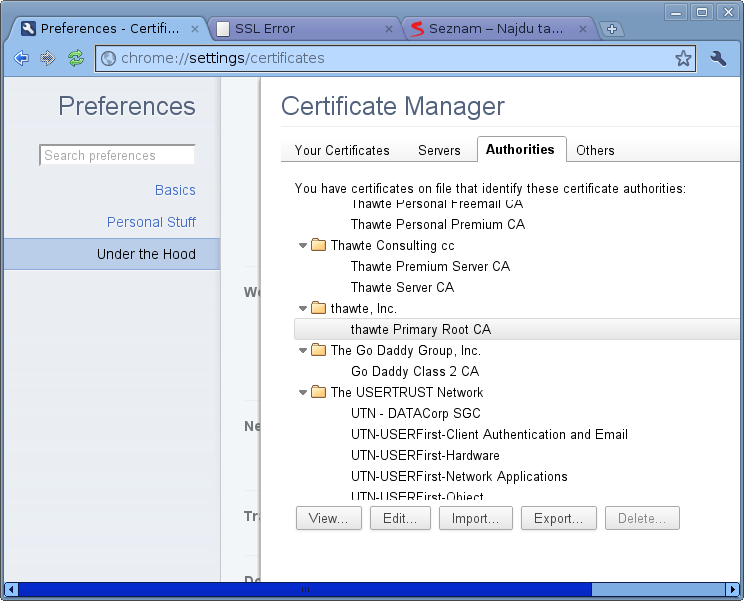Close the SSL Error tab
The image size is (744, 601).
pos(389,29)
